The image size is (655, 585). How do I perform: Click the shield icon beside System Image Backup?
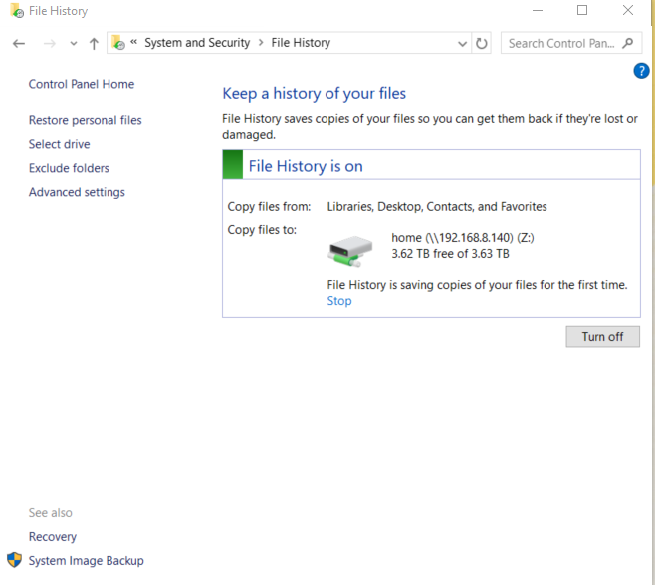(15, 560)
